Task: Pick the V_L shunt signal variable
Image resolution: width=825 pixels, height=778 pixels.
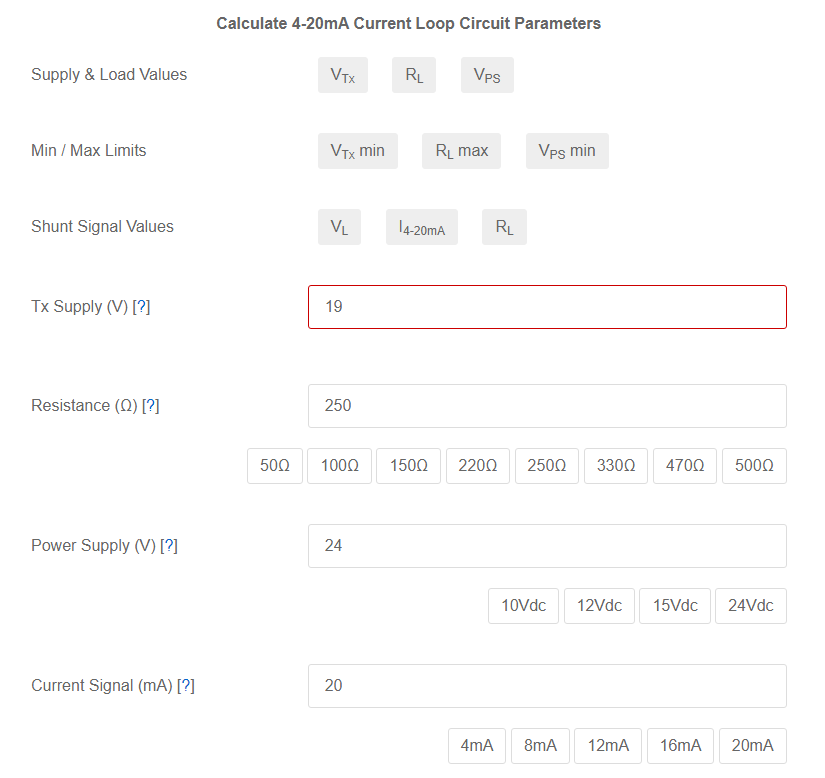Action: 339,227
